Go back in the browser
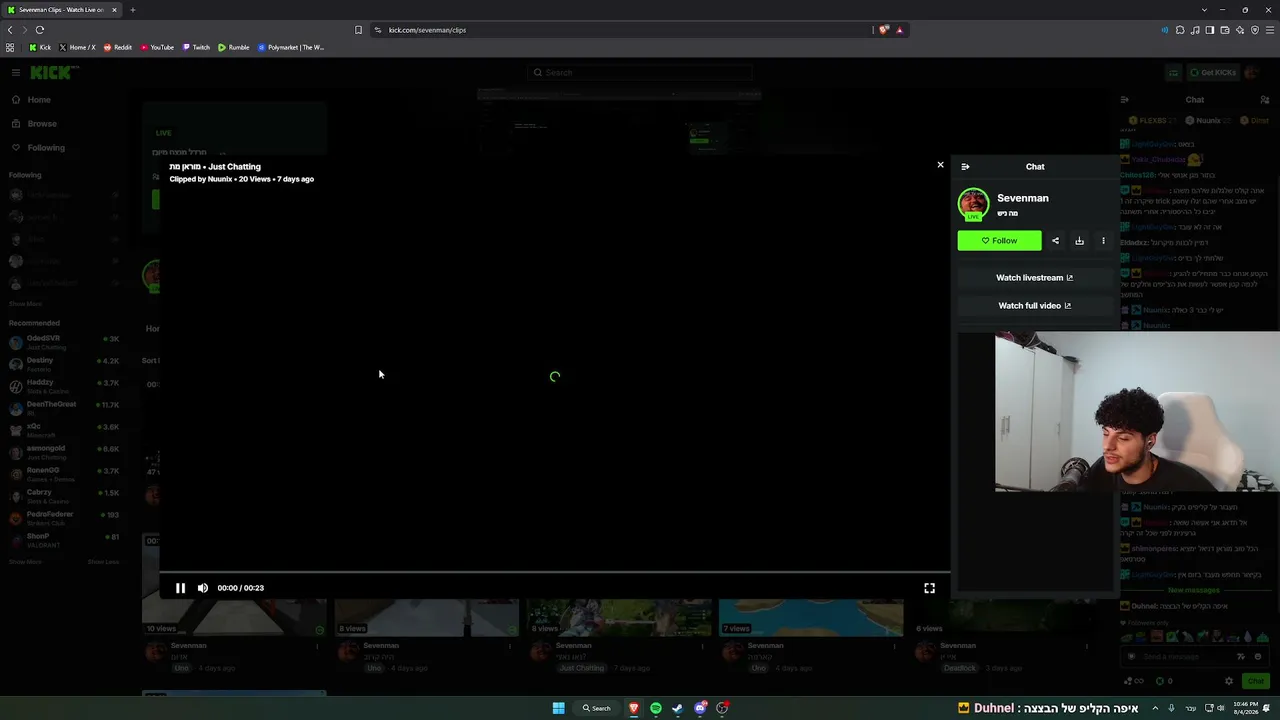This screenshot has height=720, width=1280. (x=10, y=30)
